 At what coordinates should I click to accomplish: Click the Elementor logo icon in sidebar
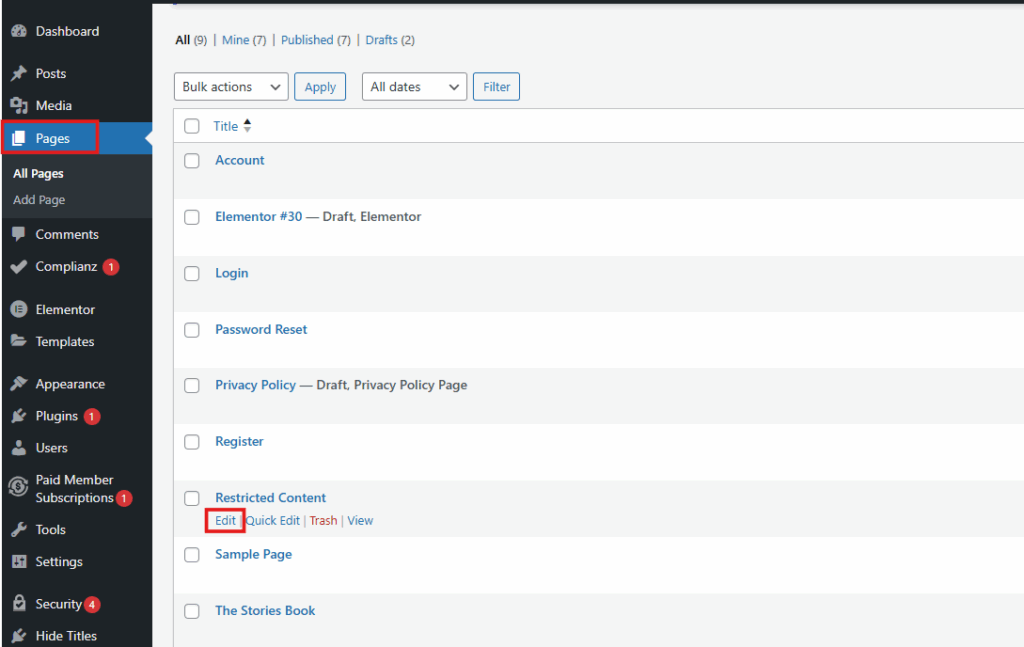point(18,310)
